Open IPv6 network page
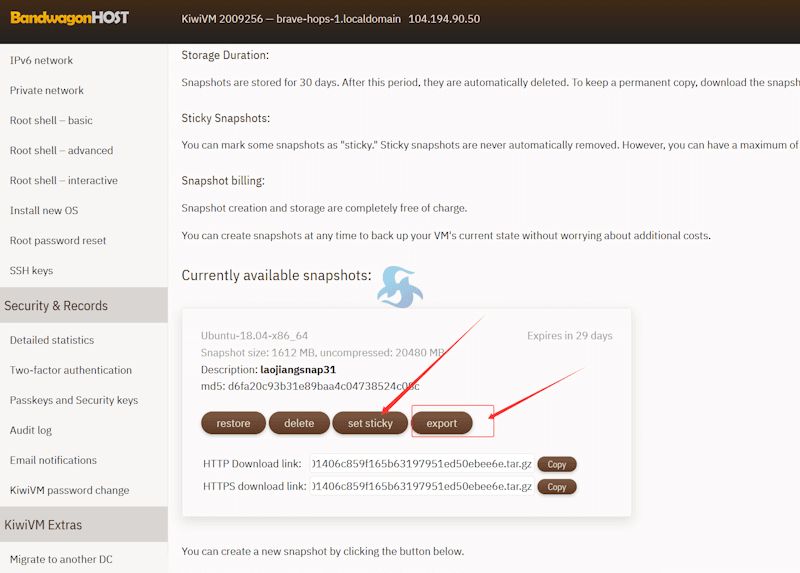 [41, 61]
